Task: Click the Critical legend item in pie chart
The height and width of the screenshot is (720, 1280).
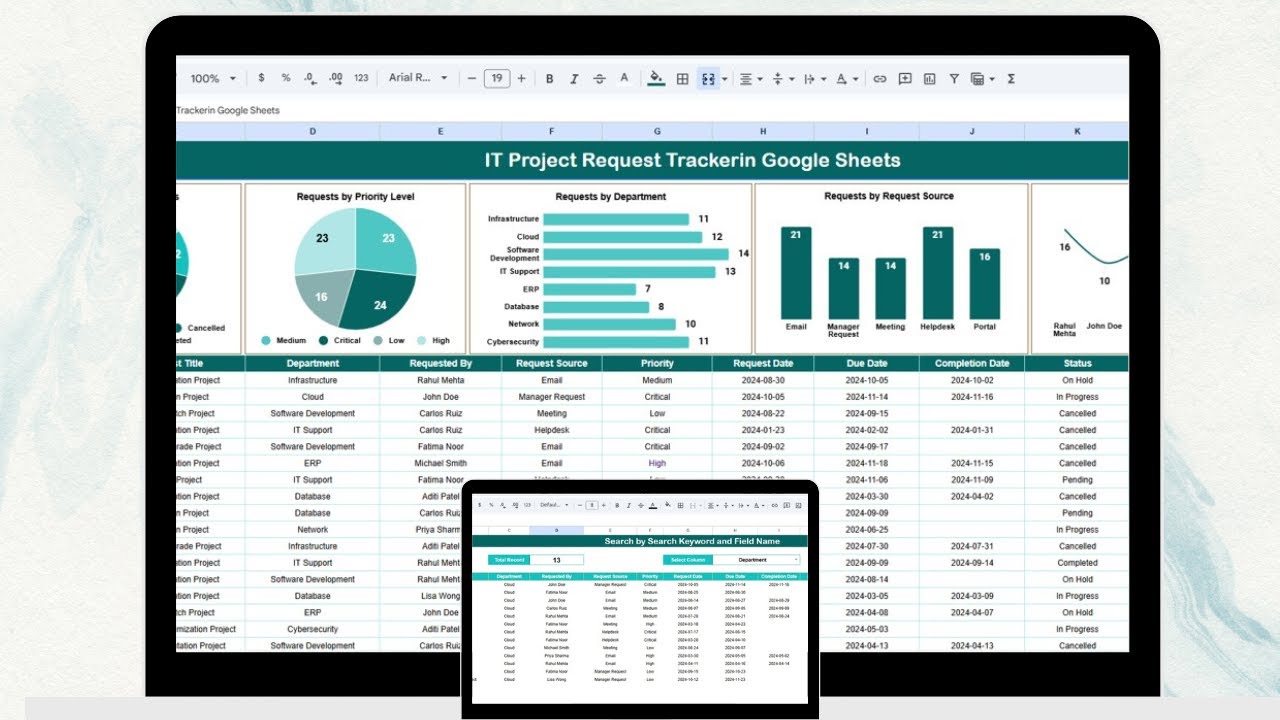Action: 342,340
